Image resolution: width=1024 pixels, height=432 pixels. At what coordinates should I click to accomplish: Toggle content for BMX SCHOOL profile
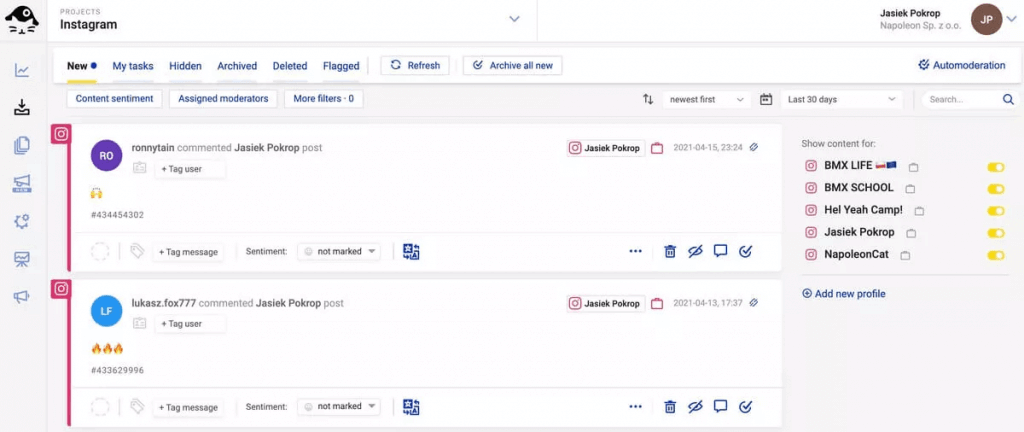coord(996,189)
